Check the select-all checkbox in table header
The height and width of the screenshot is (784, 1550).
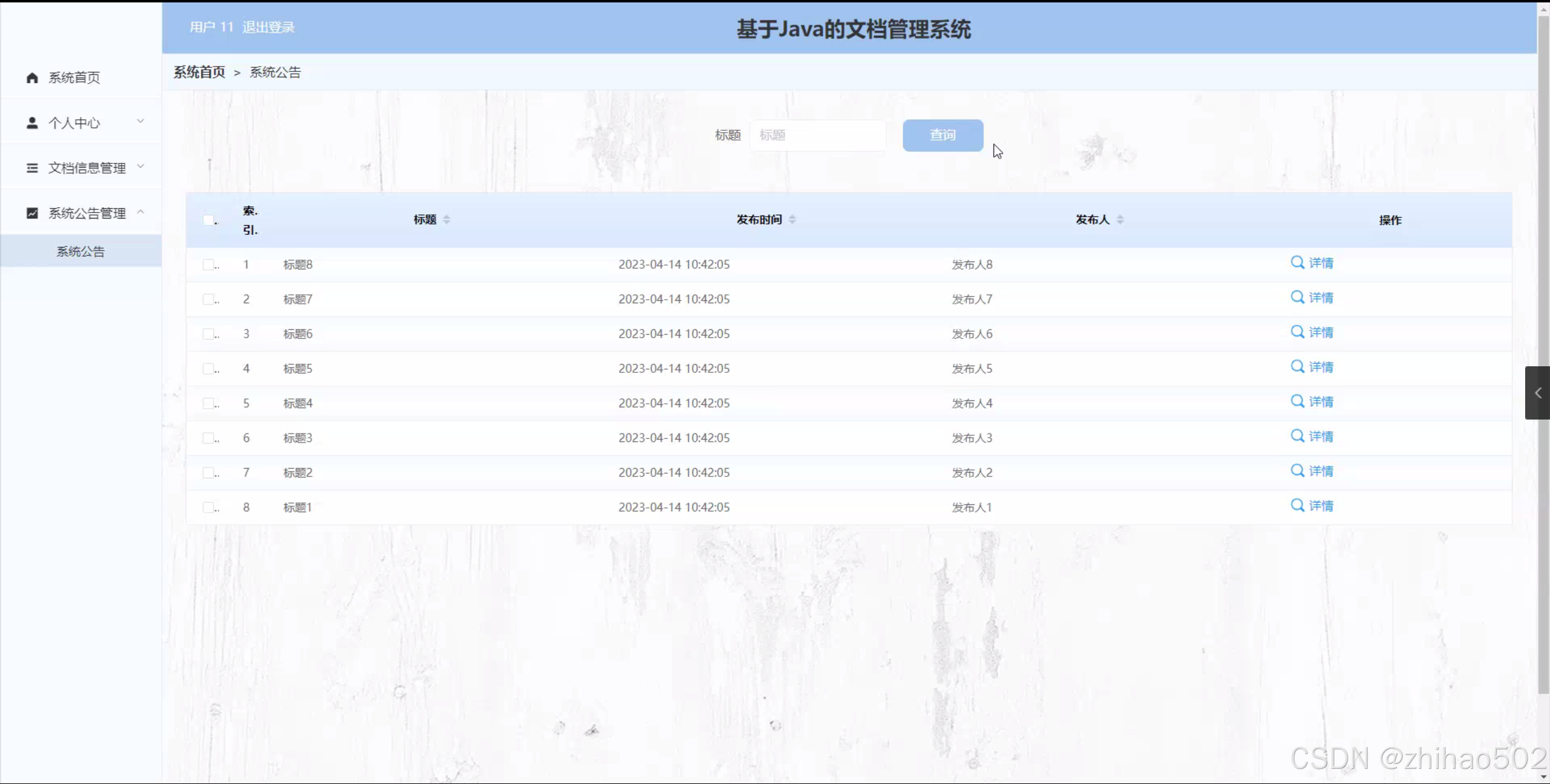[209, 220]
